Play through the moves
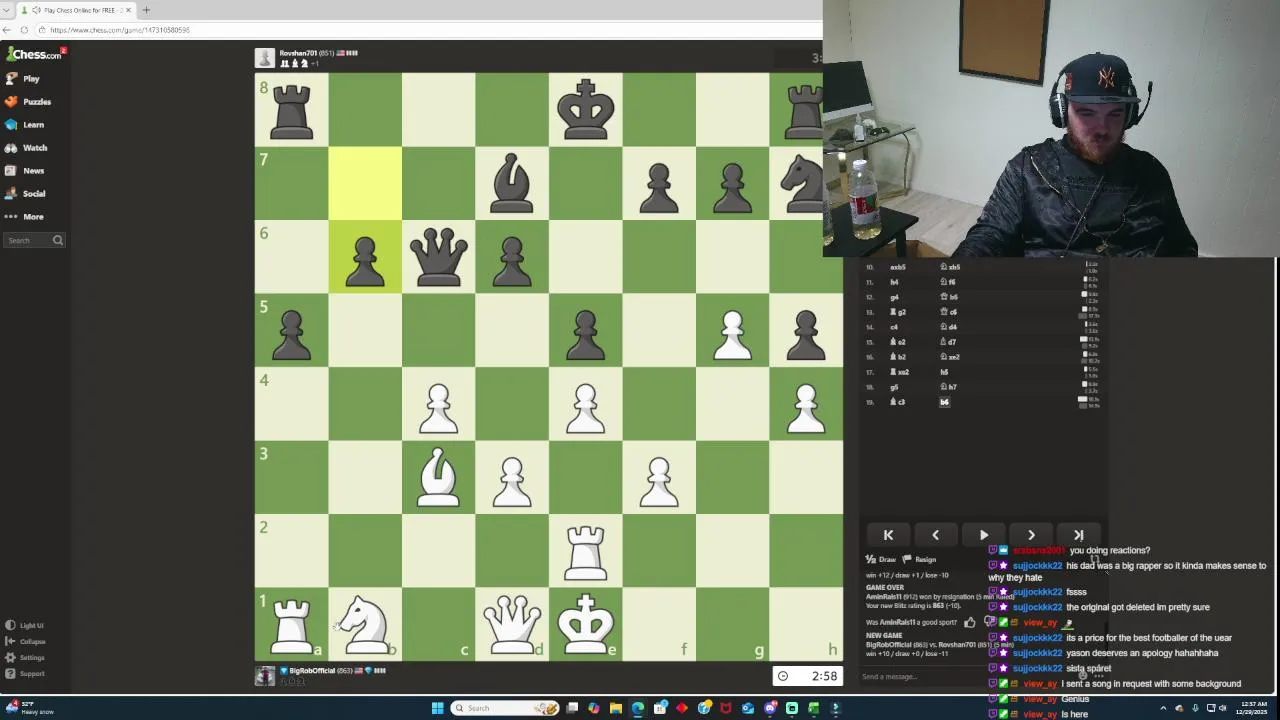The width and height of the screenshot is (1280, 720). [x=983, y=535]
